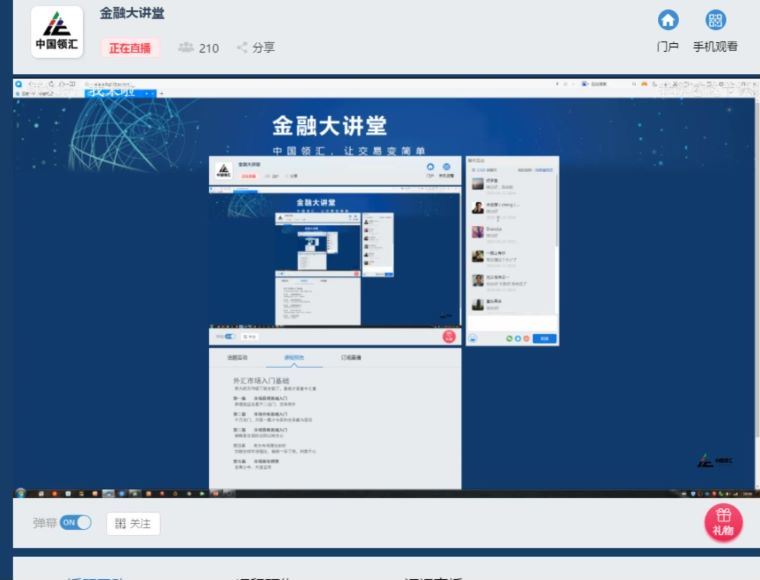Click the small 中国领汇 logo inside the streamed page
760x580 pixels.
[223, 170]
